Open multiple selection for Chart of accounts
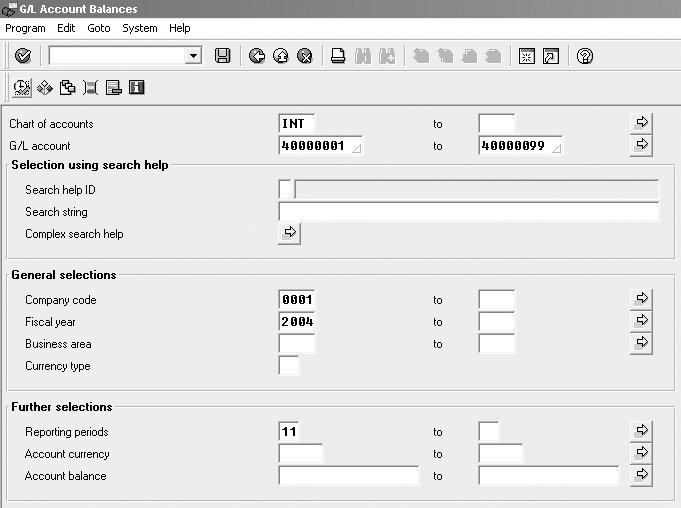The height and width of the screenshot is (508, 681). [642, 123]
